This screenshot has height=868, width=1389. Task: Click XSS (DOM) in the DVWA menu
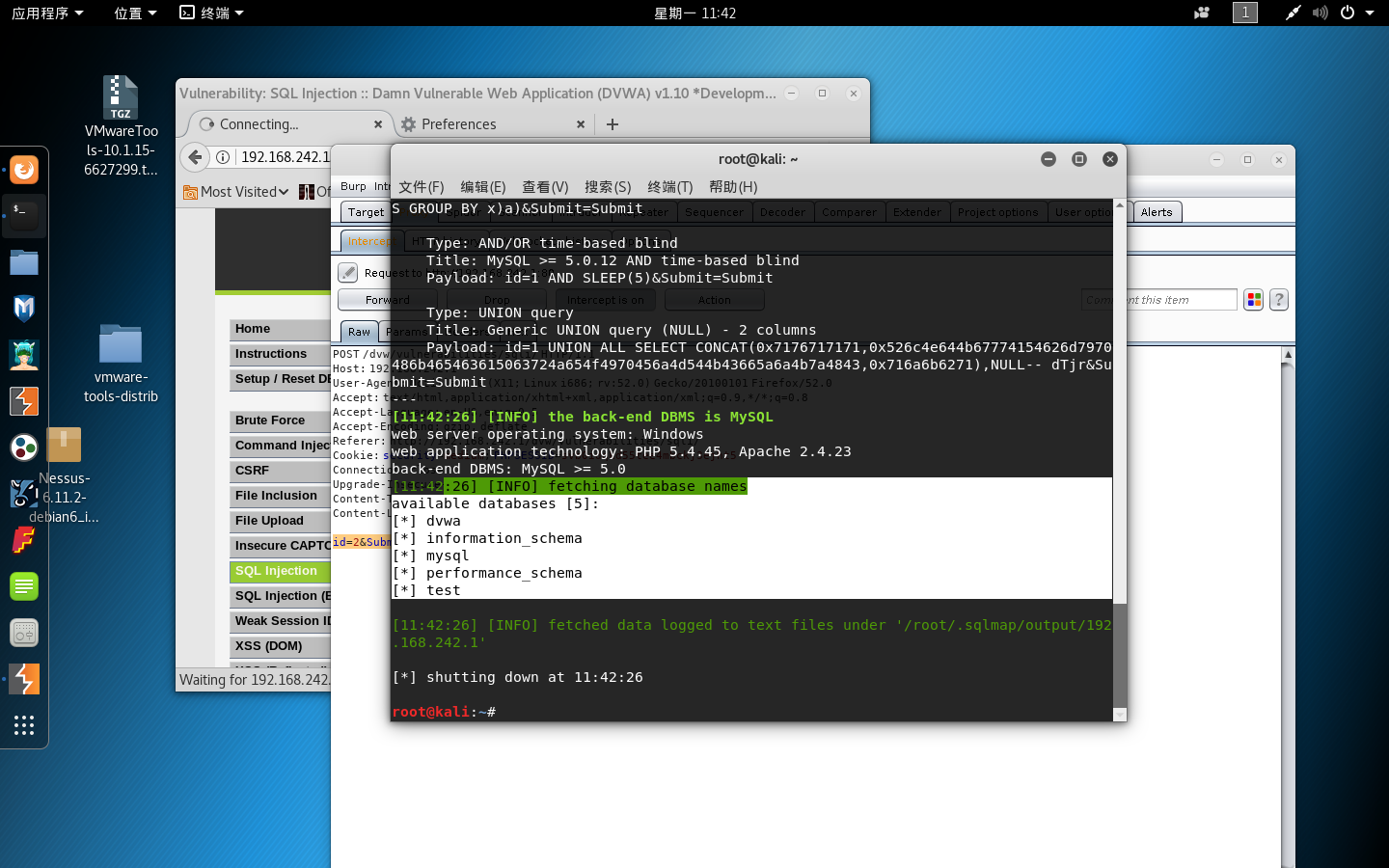(280, 646)
